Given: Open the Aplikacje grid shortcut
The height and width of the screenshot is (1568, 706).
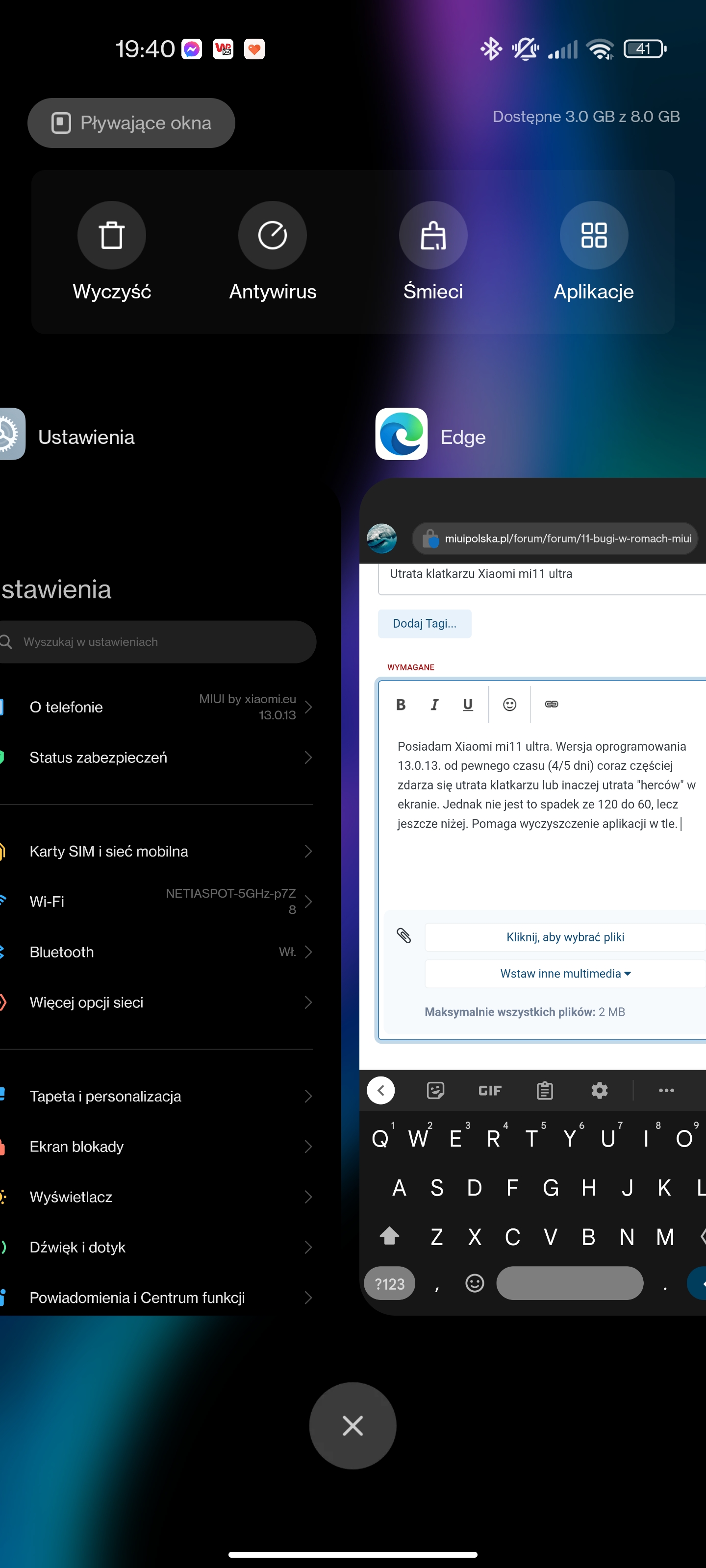Looking at the screenshot, I should [593, 235].
